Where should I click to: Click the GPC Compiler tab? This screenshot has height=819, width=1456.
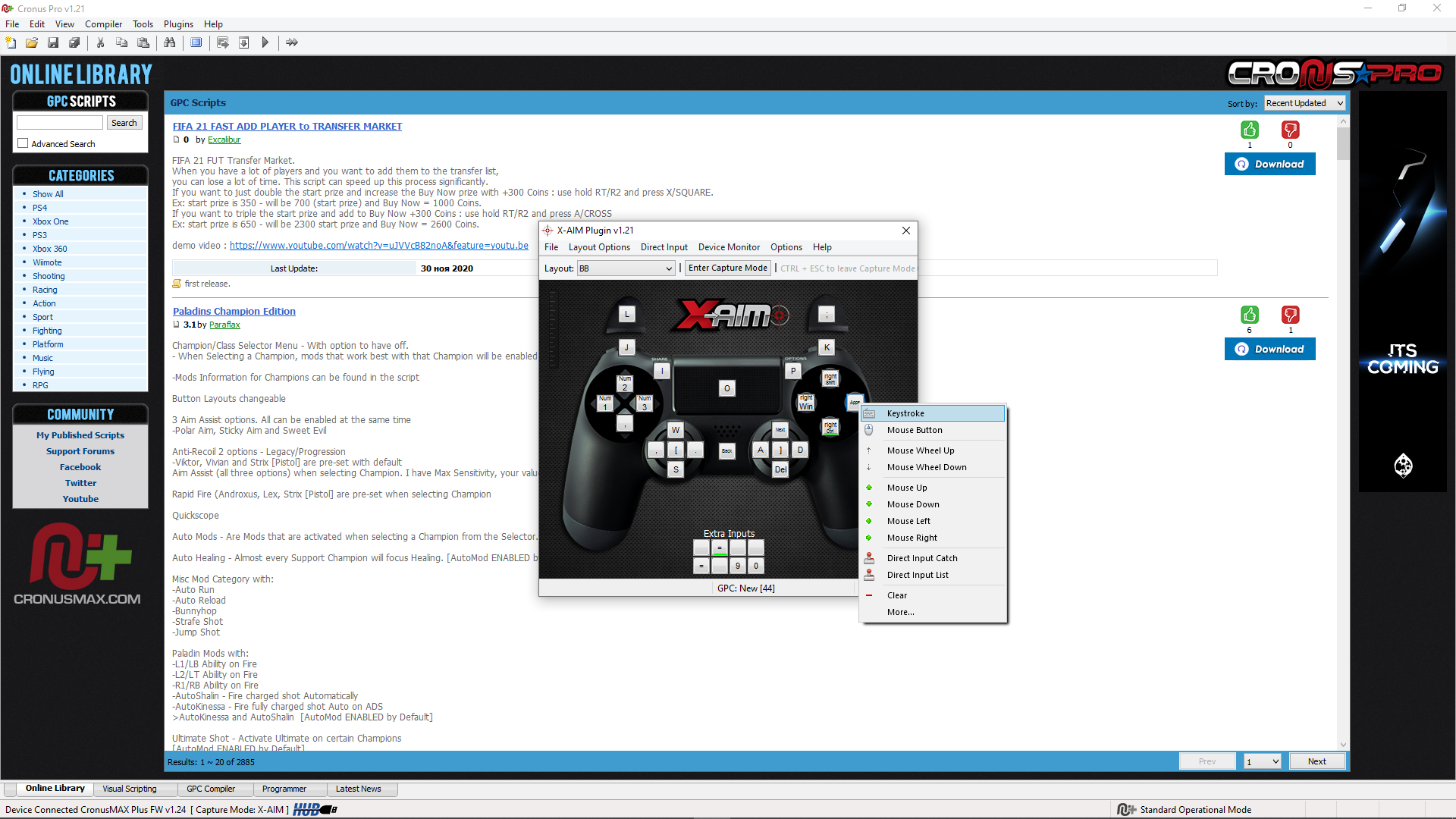click(x=211, y=788)
